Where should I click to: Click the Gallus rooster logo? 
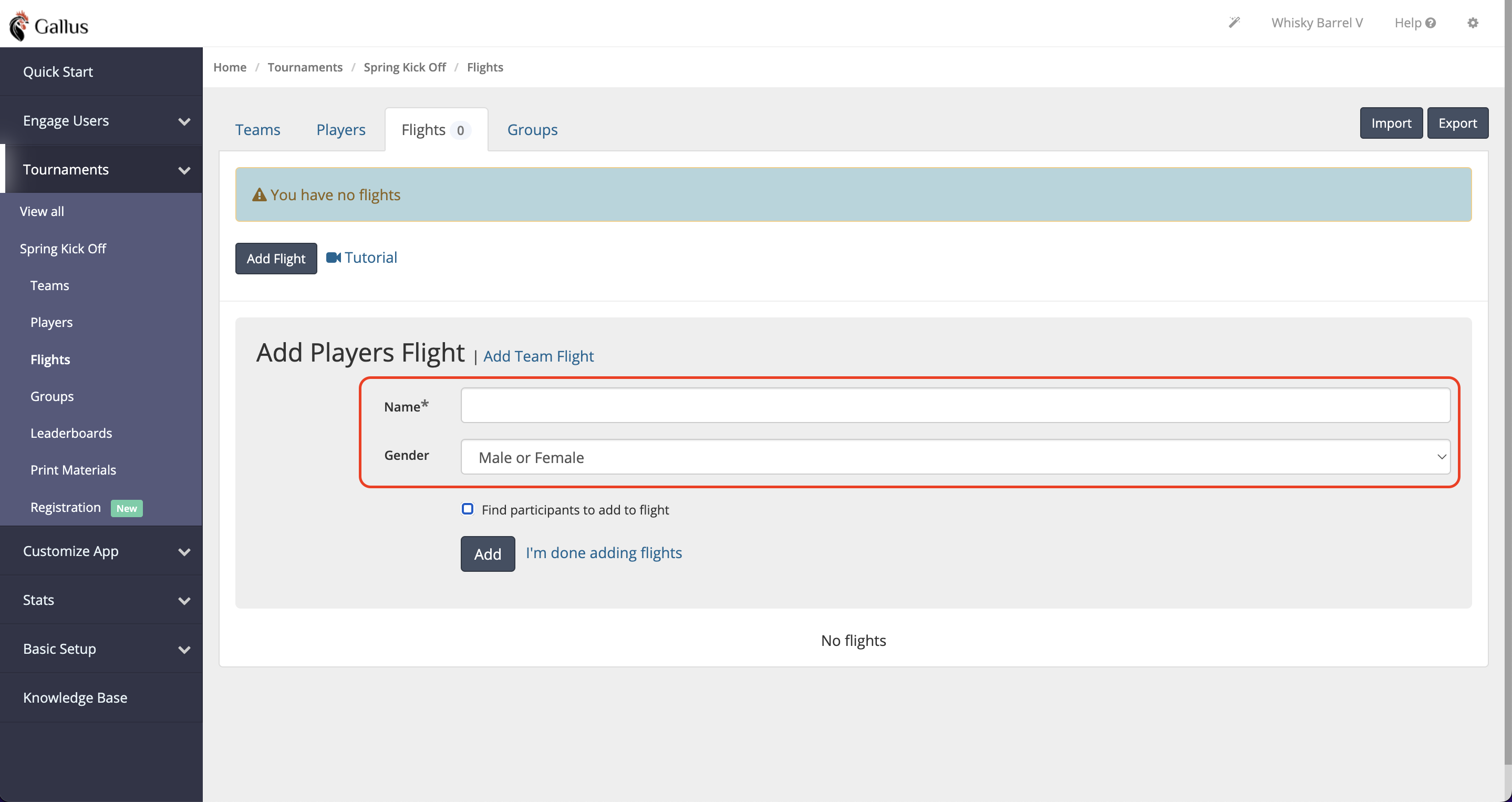coord(19,26)
